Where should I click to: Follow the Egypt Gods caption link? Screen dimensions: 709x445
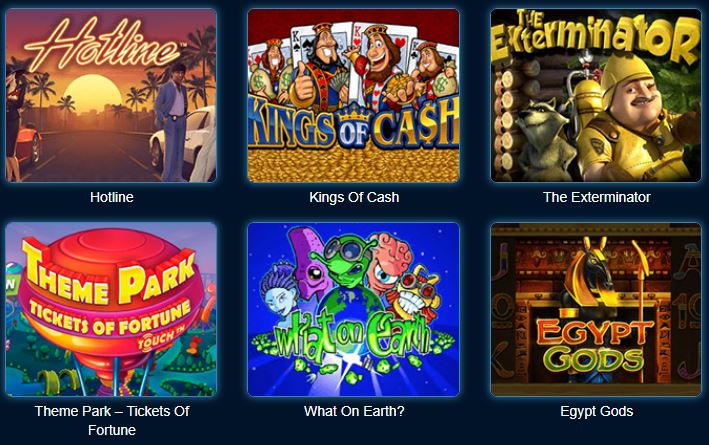pyautogui.click(x=596, y=411)
